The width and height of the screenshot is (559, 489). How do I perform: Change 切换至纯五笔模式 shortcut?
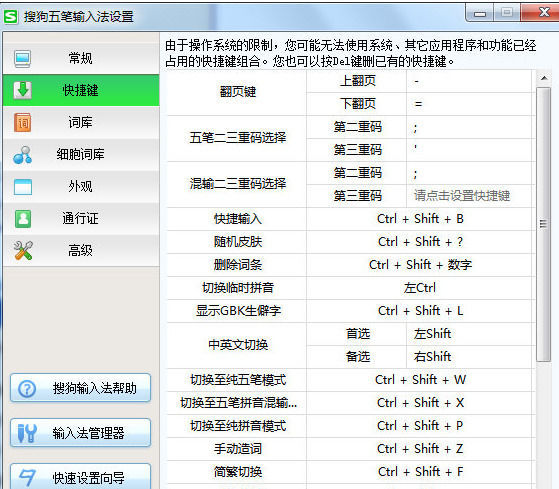(x=419, y=380)
